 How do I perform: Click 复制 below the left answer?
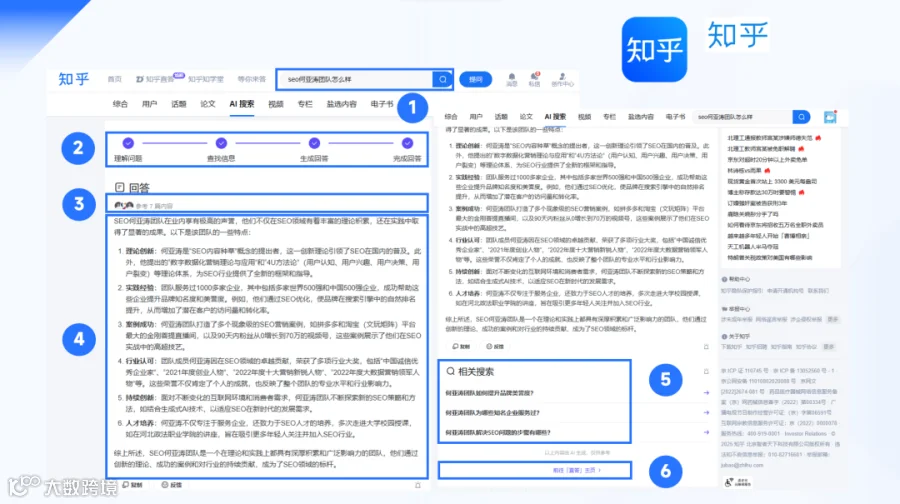coord(133,485)
